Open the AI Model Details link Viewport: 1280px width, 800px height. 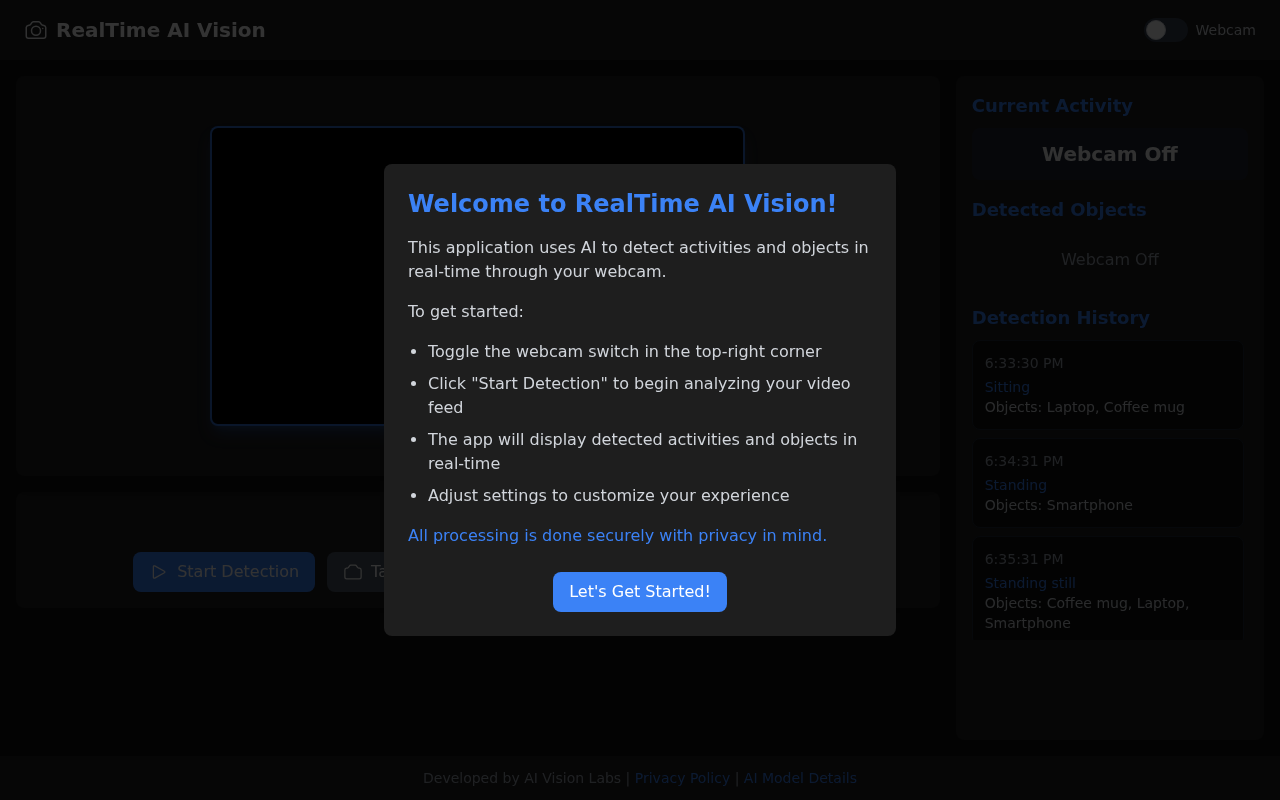click(800, 778)
